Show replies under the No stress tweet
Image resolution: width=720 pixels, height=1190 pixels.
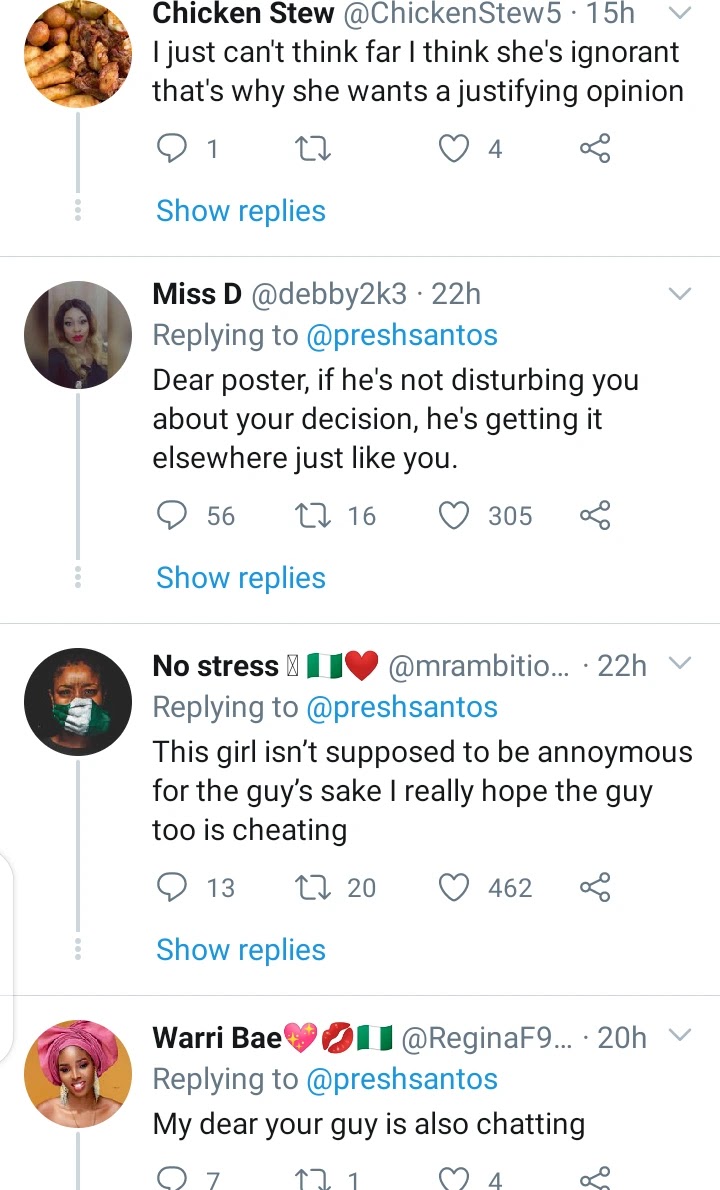point(241,950)
